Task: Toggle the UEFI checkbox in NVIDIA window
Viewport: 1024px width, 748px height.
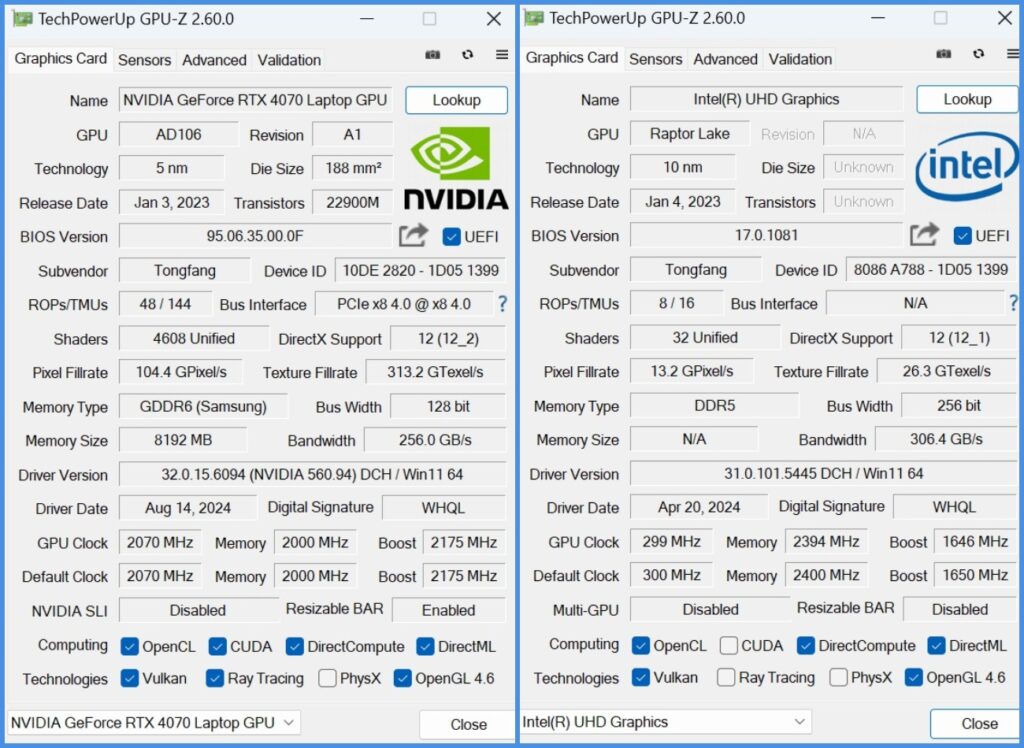Action: (452, 237)
